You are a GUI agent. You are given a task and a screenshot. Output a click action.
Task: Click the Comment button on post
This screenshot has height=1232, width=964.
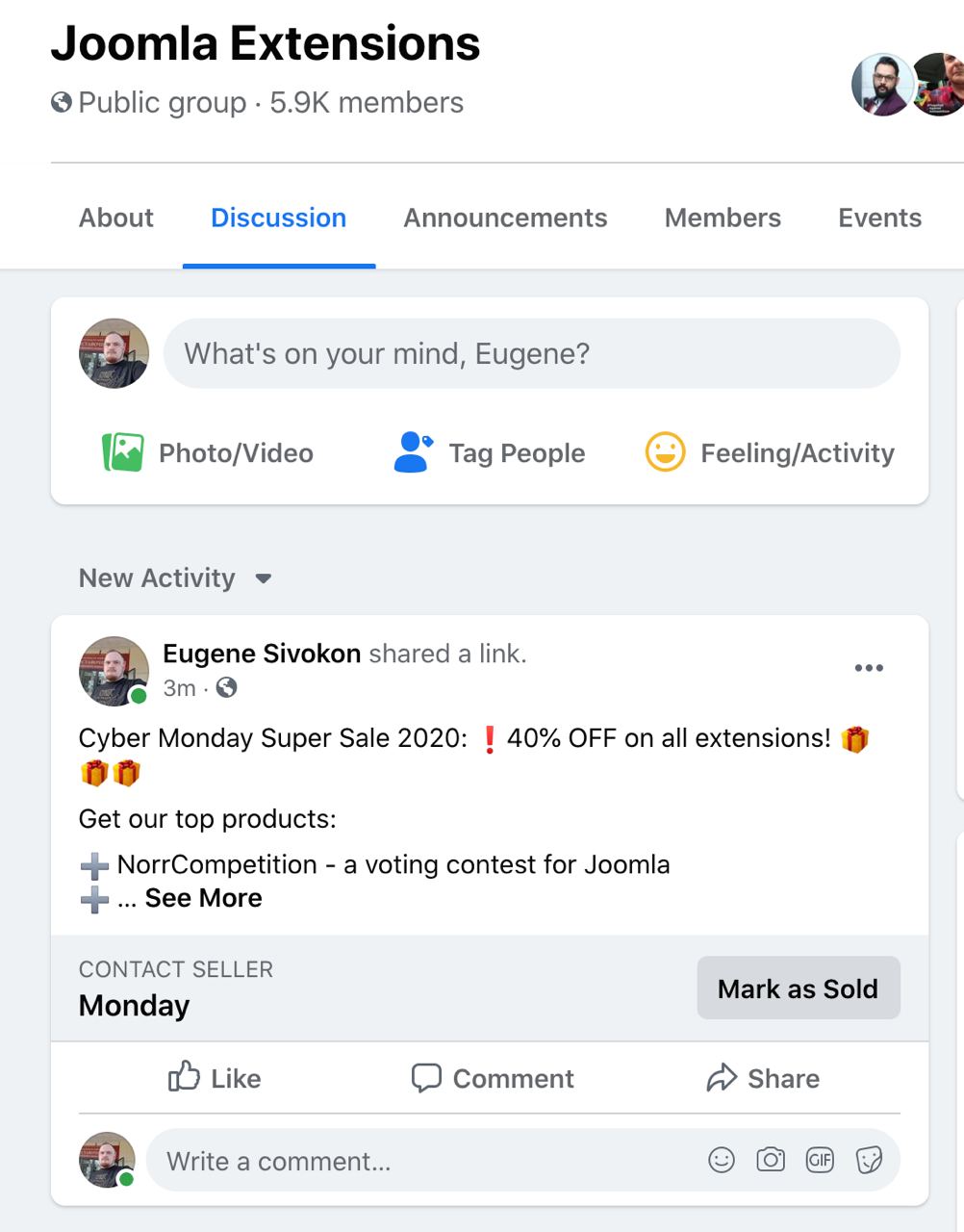(493, 1078)
